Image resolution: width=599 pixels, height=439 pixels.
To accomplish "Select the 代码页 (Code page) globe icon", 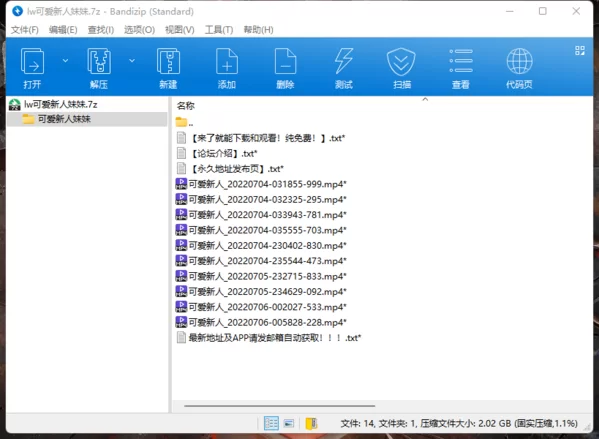I will click(x=519, y=61).
